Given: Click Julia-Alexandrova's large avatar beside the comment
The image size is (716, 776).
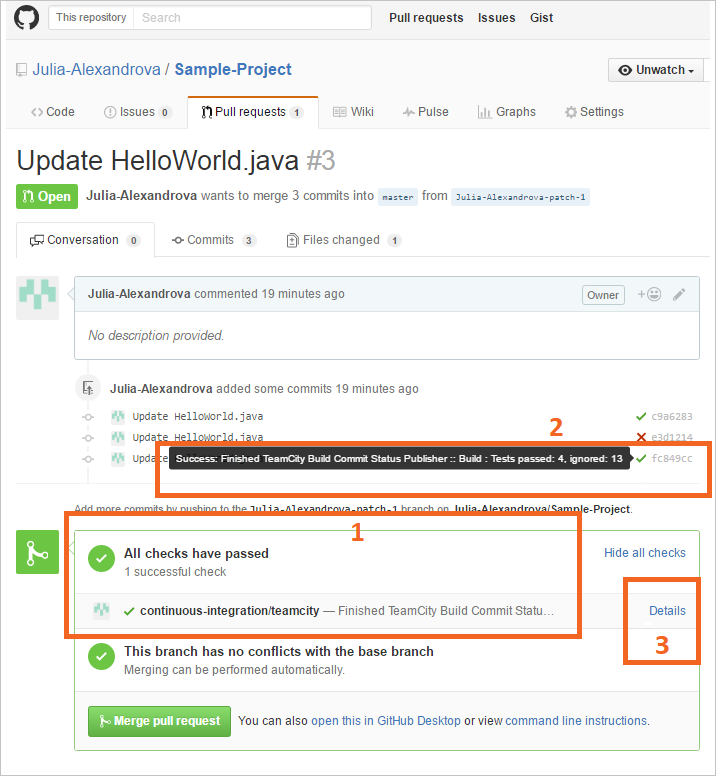Looking at the screenshot, I should (38, 297).
